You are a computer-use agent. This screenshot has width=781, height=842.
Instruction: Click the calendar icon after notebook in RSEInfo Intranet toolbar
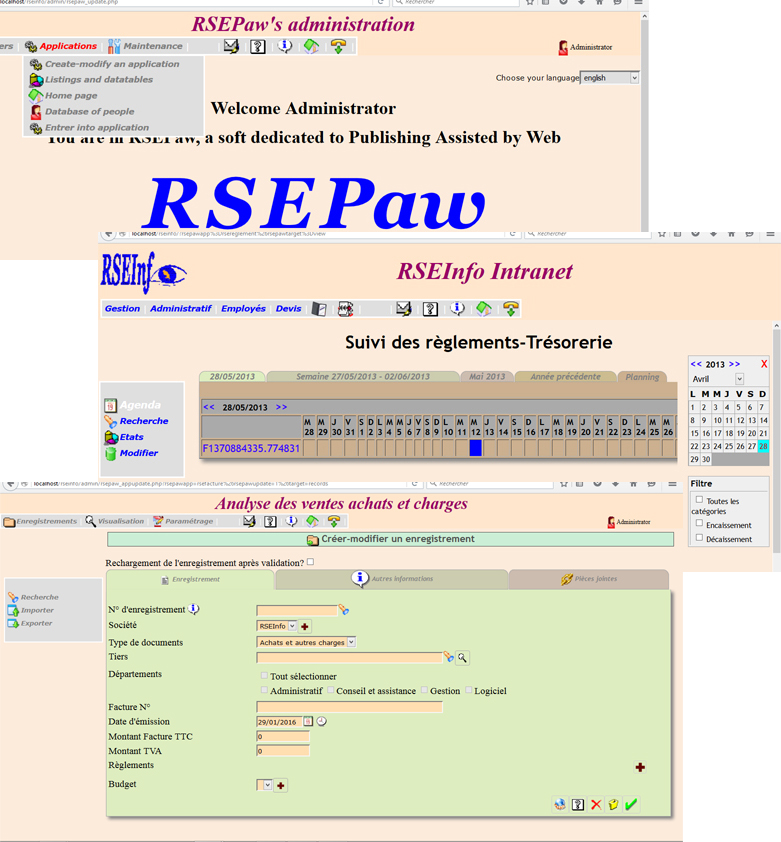[345, 309]
